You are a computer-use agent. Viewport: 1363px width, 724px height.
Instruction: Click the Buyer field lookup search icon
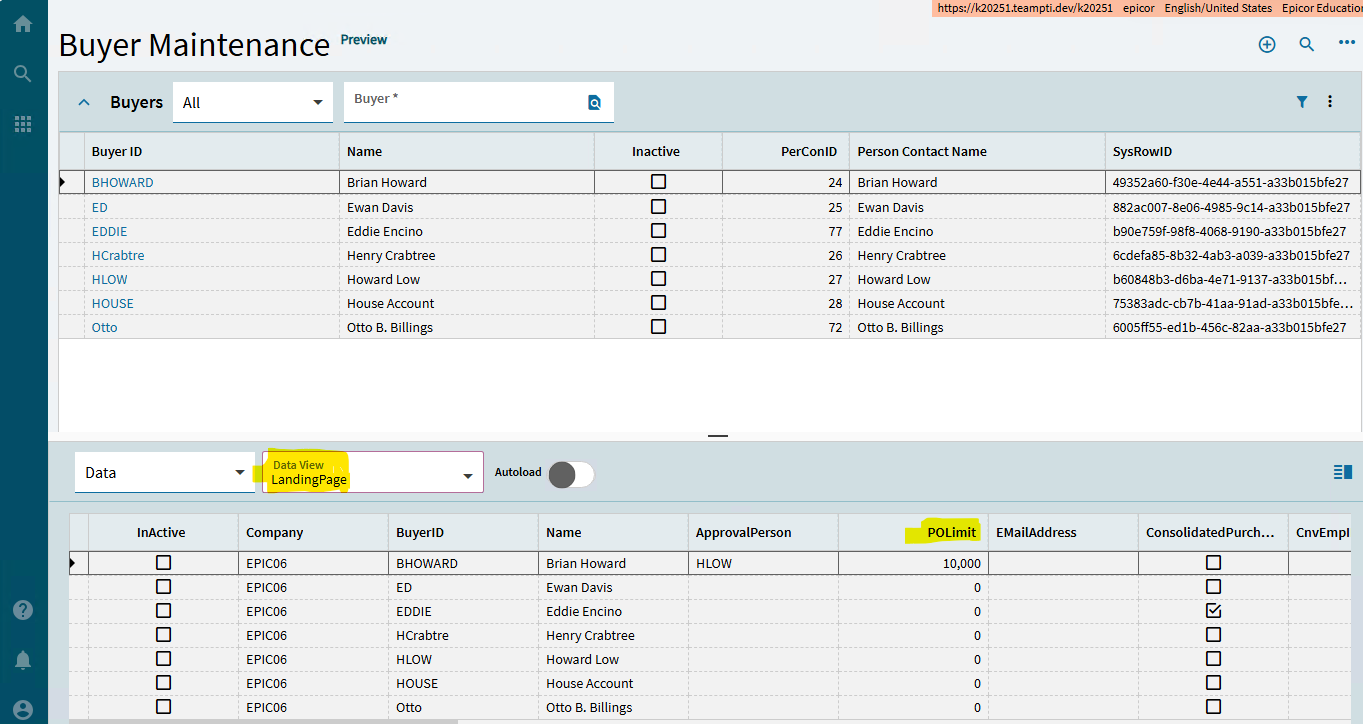(x=595, y=102)
